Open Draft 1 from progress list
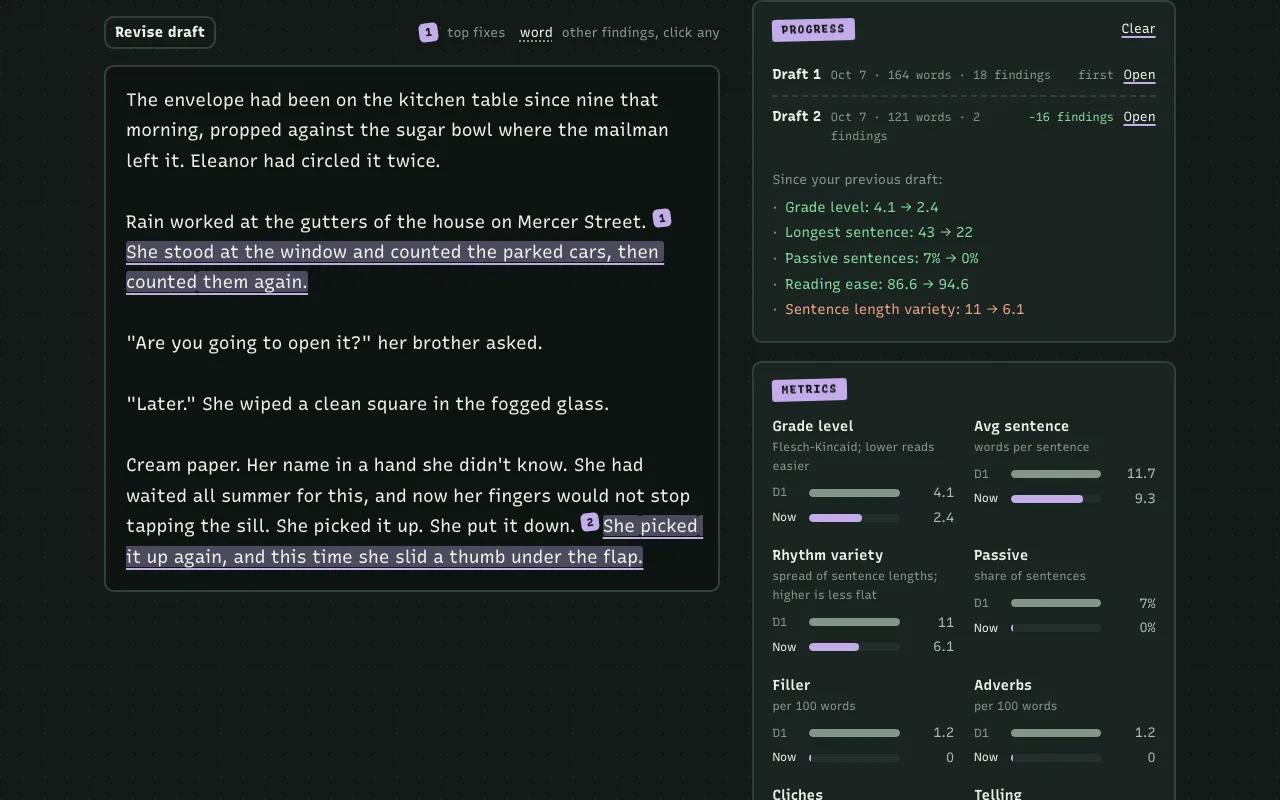 (x=1139, y=75)
